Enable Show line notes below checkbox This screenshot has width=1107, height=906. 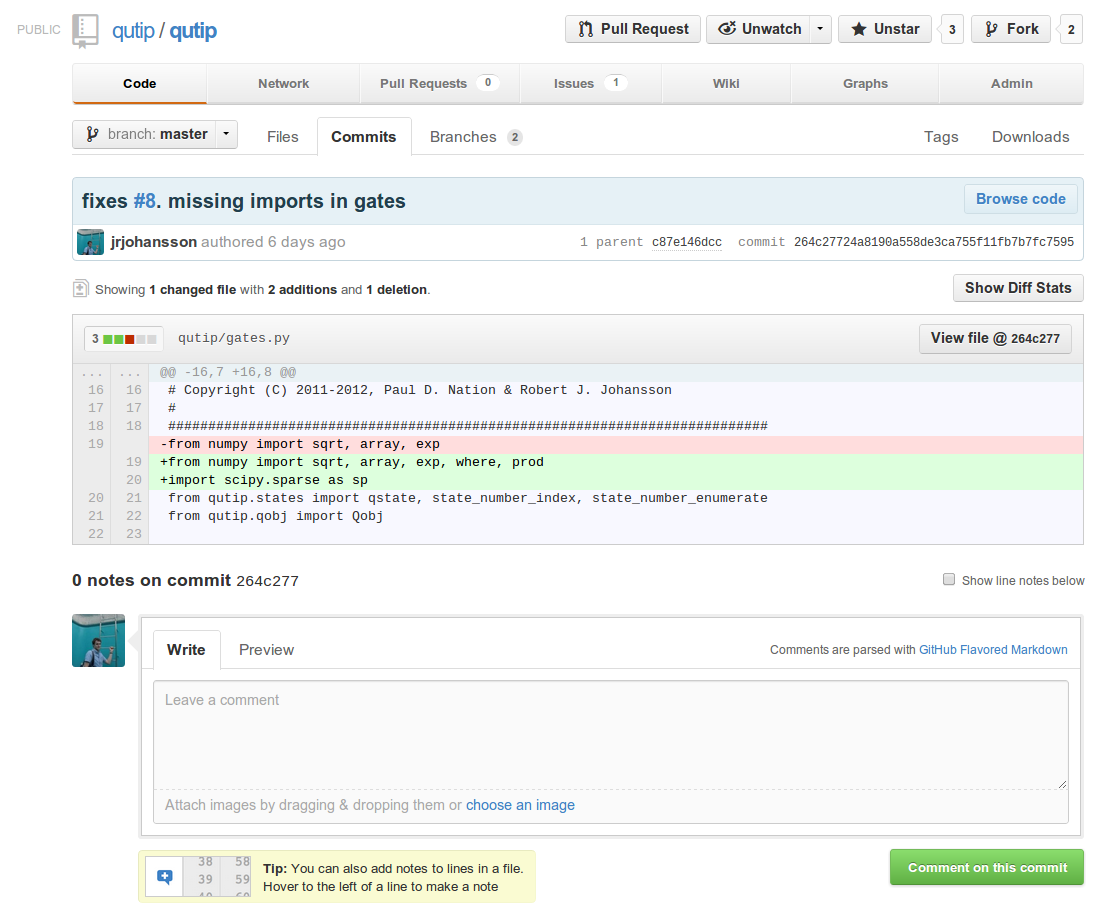pyautogui.click(x=949, y=580)
